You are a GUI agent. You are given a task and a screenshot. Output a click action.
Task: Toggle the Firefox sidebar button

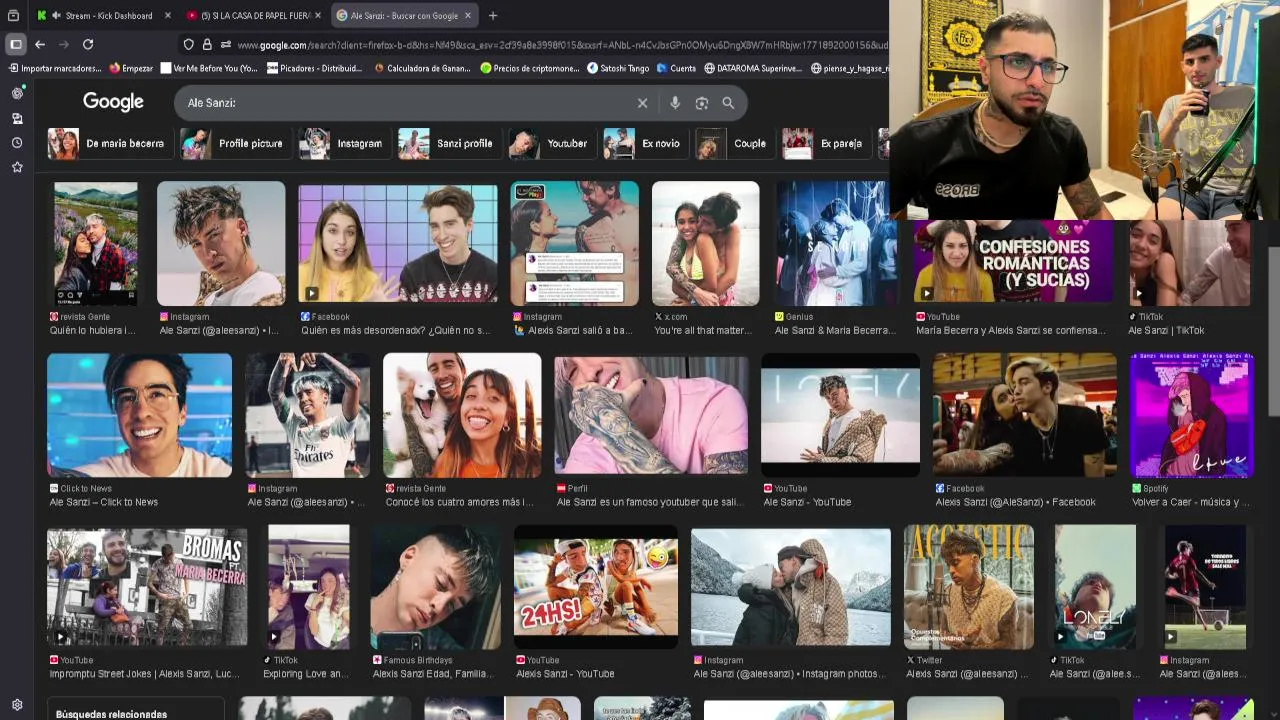(x=16, y=44)
